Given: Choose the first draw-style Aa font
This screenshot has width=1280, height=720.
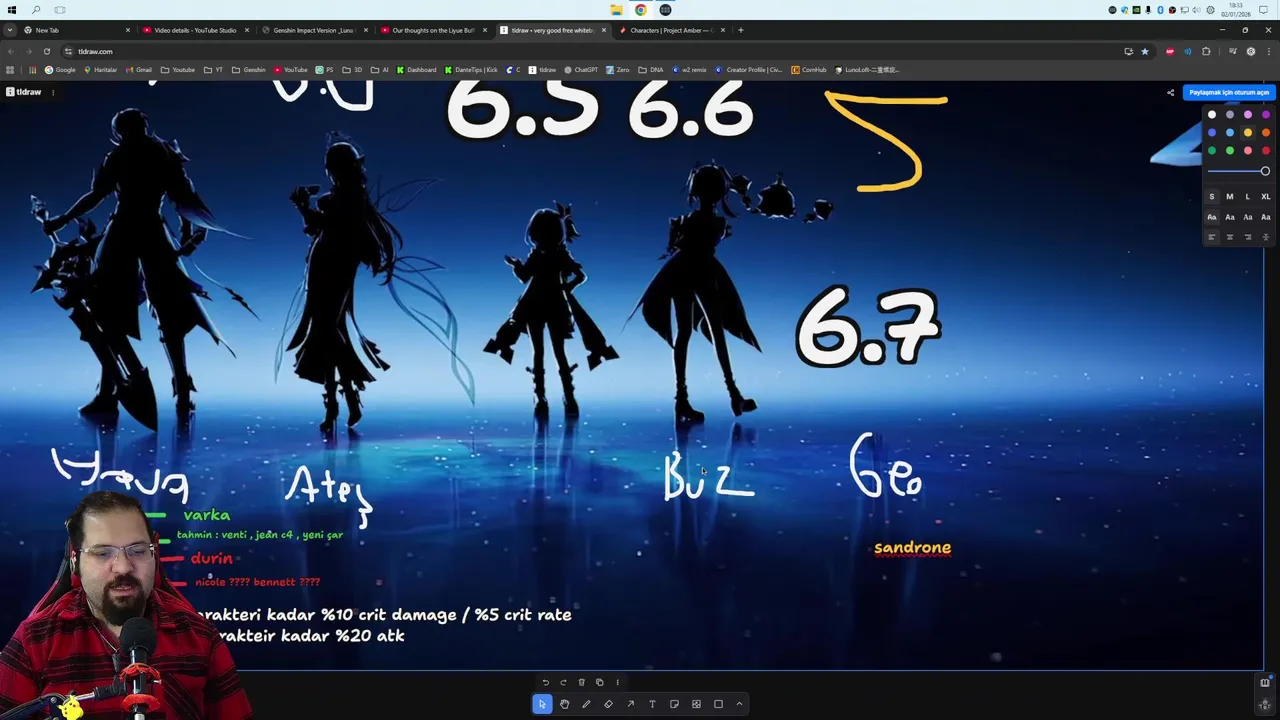Looking at the screenshot, I should tap(1212, 217).
